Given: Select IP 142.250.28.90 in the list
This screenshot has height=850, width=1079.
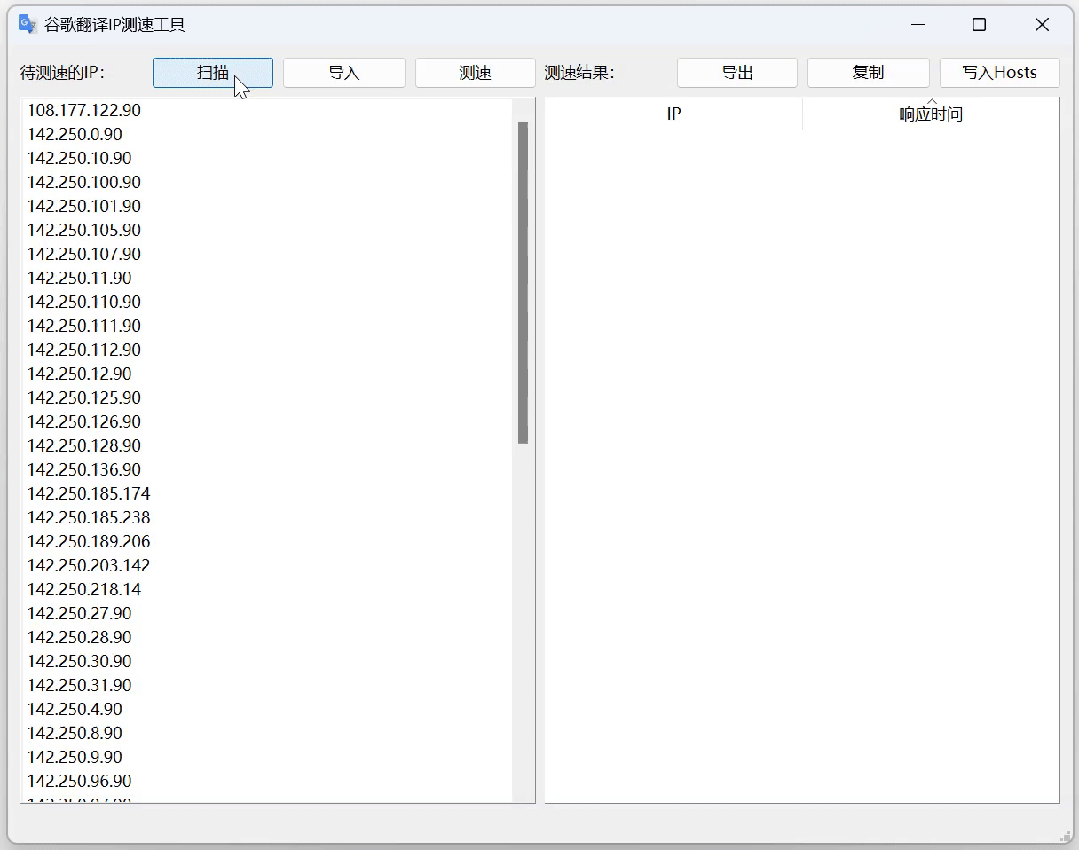Looking at the screenshot, I should pyautogui.click(x=79, y=637).
